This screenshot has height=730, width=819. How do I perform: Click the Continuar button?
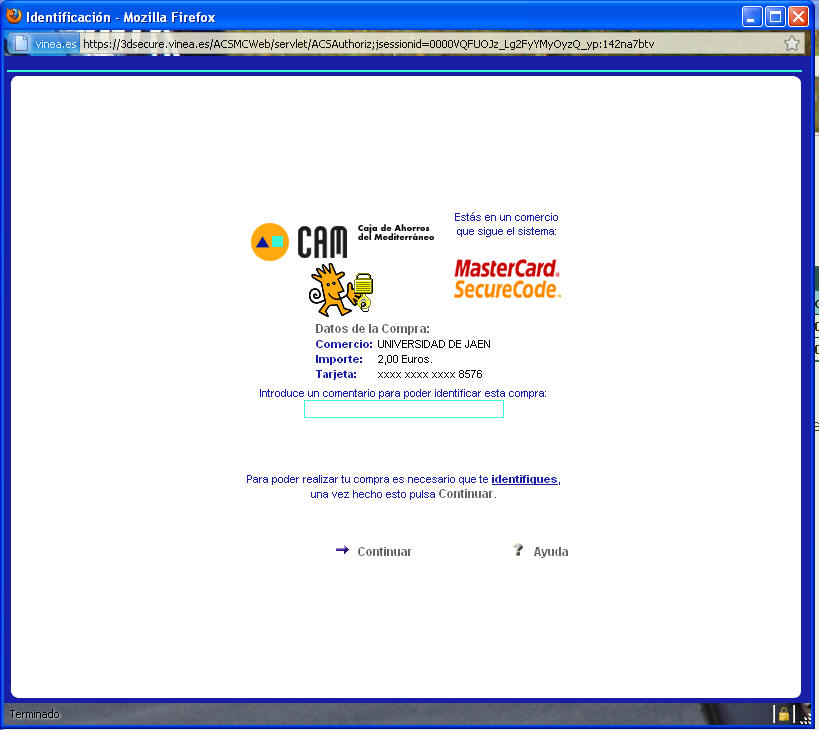click(384, 551)
